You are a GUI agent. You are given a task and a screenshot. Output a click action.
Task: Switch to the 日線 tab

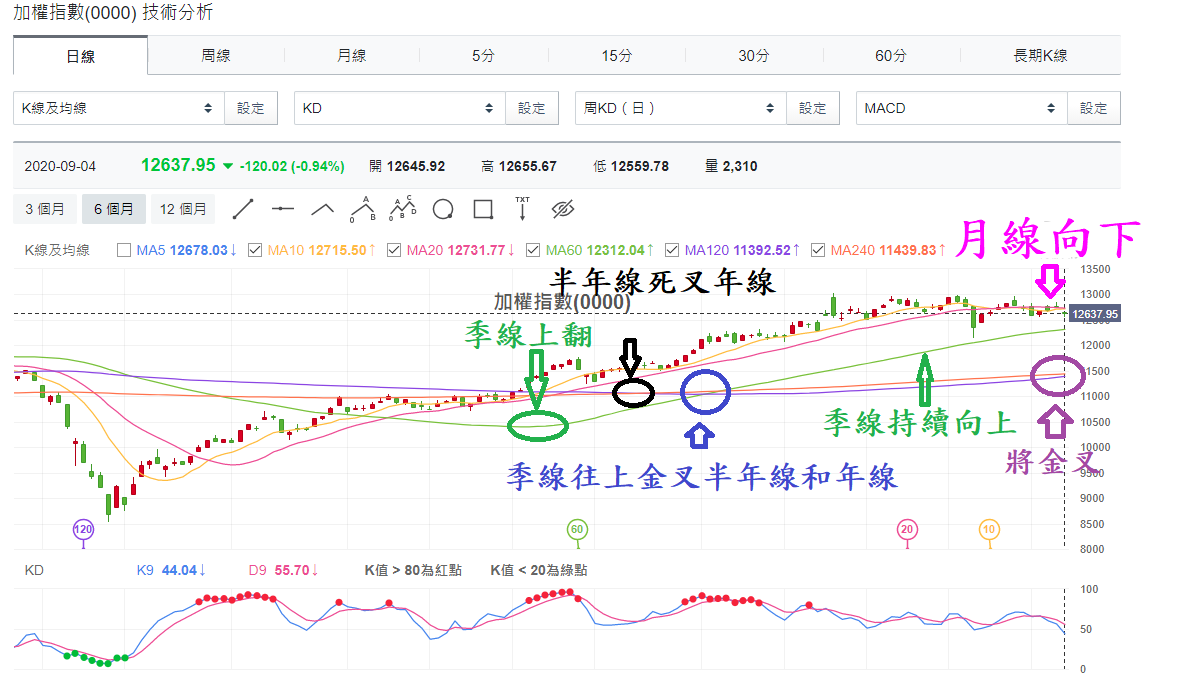coord(81,56)
